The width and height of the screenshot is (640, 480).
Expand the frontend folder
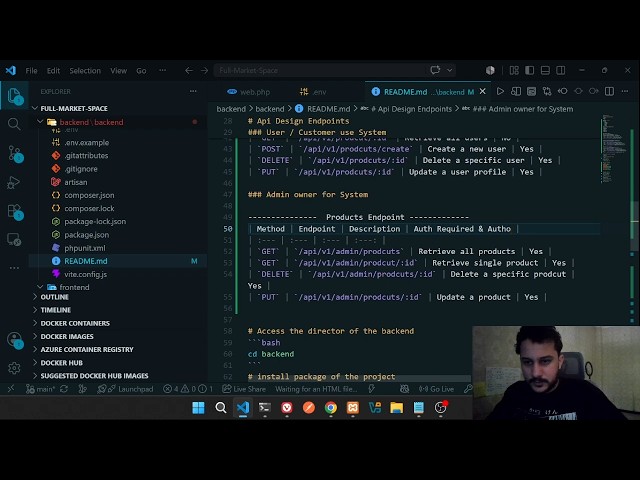coord(40,287)
